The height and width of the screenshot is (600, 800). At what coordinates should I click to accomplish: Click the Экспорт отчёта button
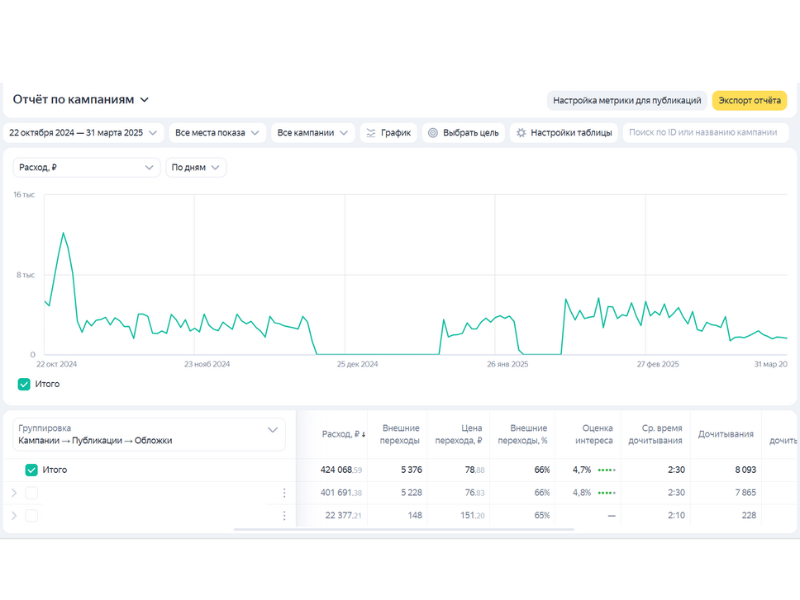point(749,101)
